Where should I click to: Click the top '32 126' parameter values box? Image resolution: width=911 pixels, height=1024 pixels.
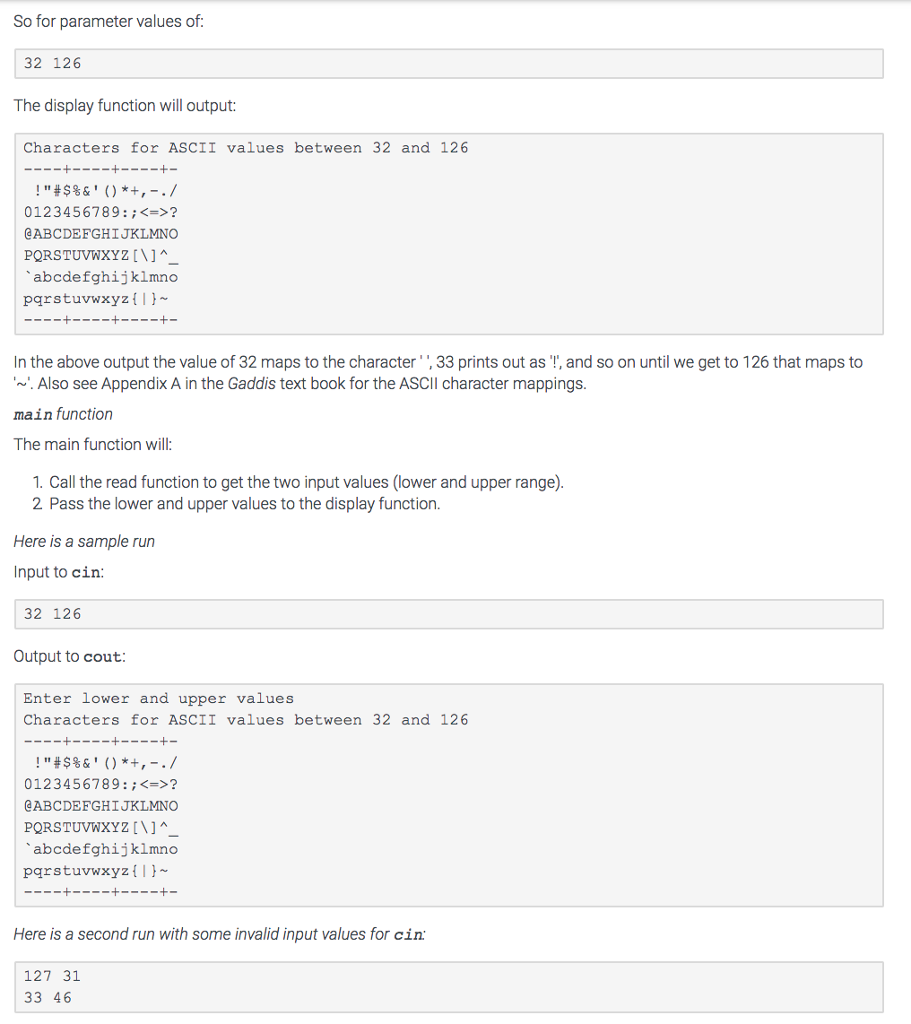click(x=449, y=63)
